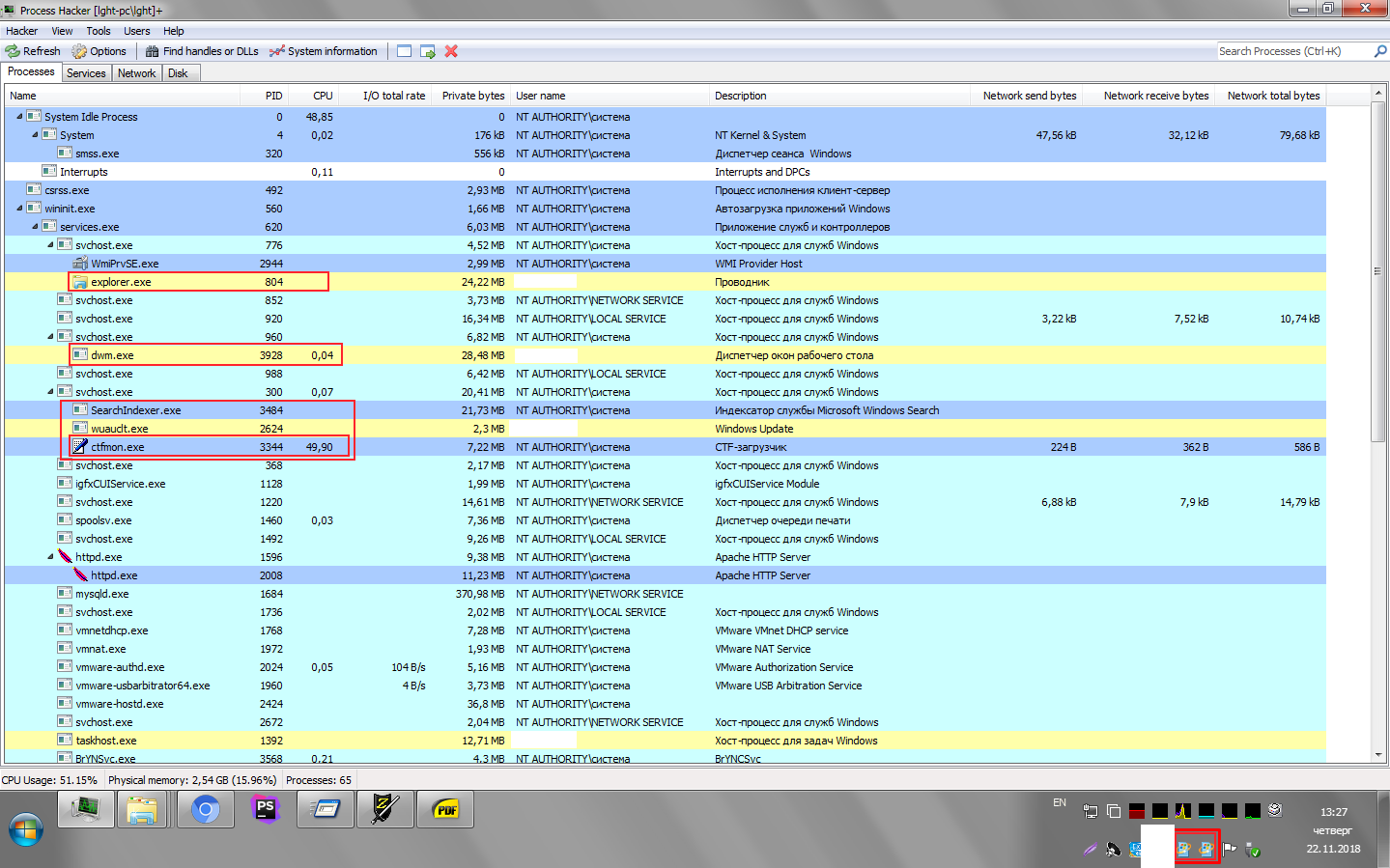
Task: Collapse wininit.exe tree node
Action: click(x=19, y=209)
